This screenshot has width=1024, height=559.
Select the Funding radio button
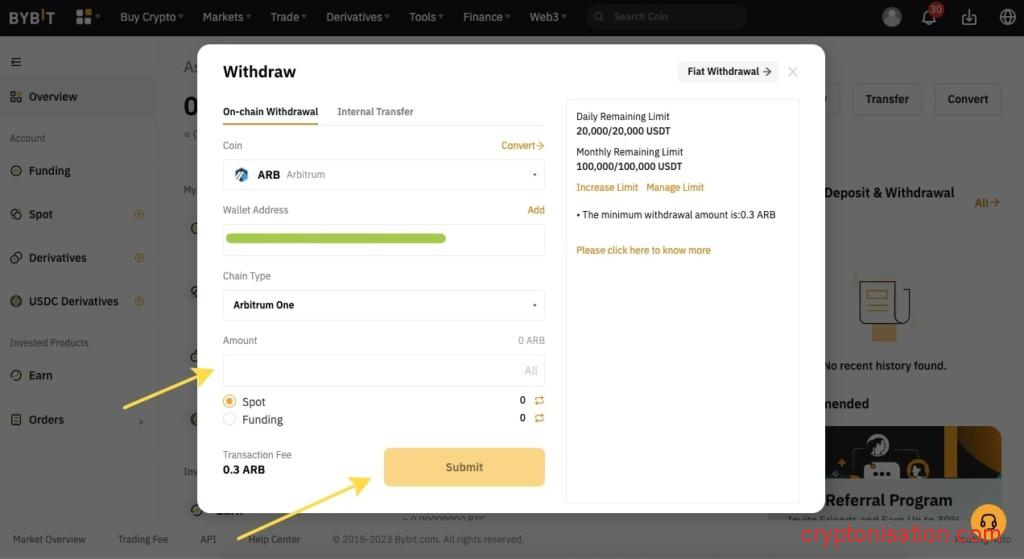[x=230, y=419]
